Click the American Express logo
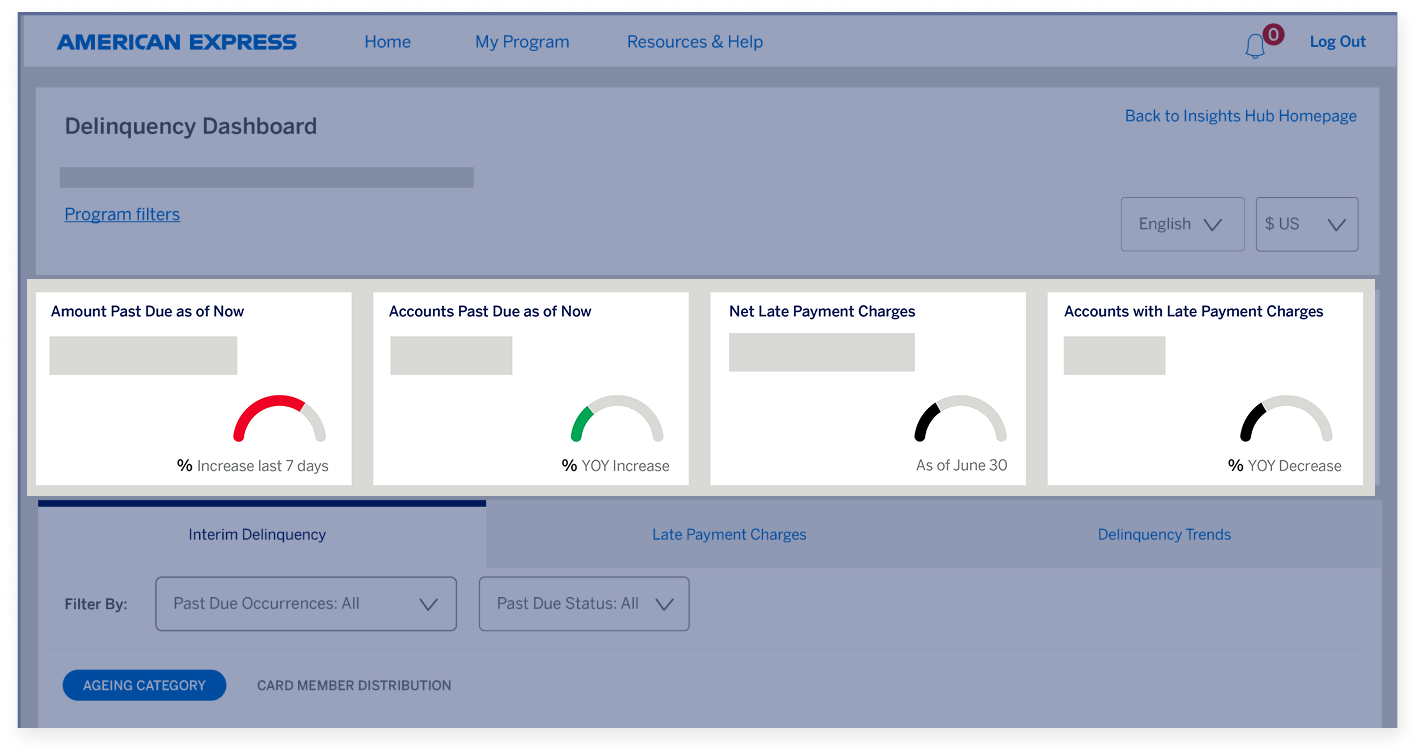The image size is (1421, 756). (177, 41)
